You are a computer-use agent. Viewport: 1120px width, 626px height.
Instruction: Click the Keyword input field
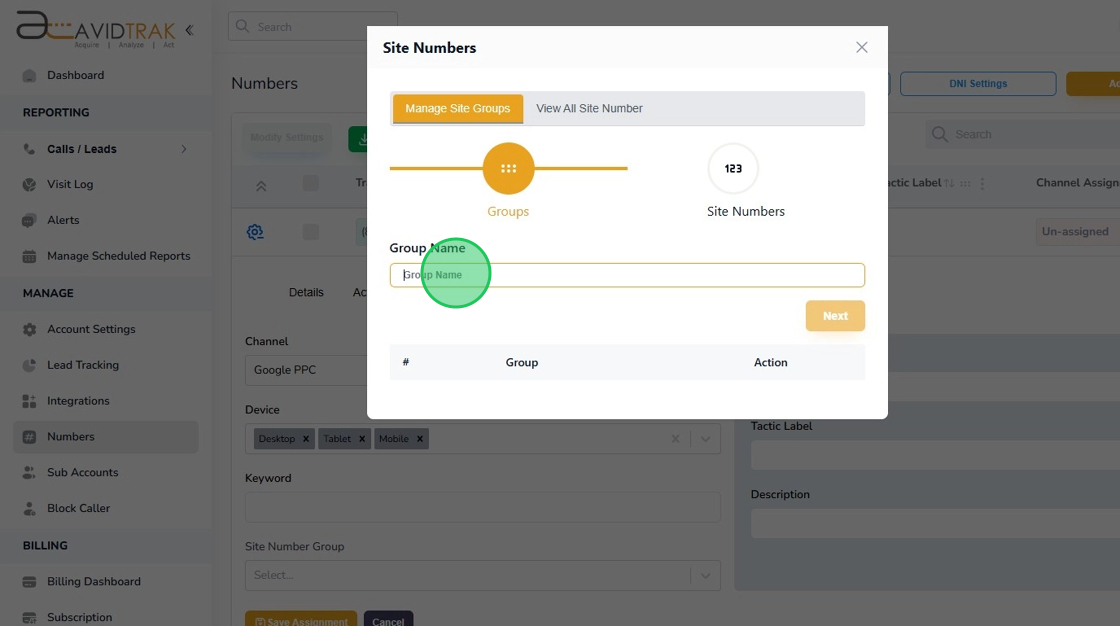(x=483, y=507)
